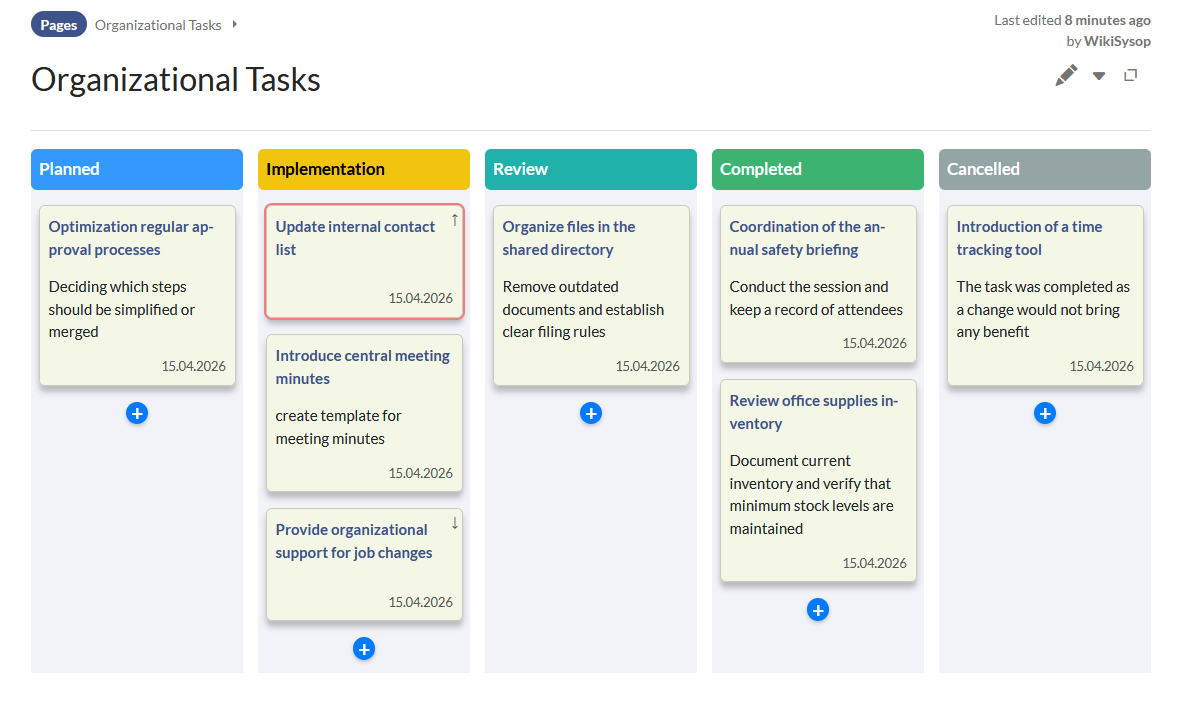Click the Pages breadcrumb button
The width and height of the screenshot is (1190, 710).
pos(59,25)
